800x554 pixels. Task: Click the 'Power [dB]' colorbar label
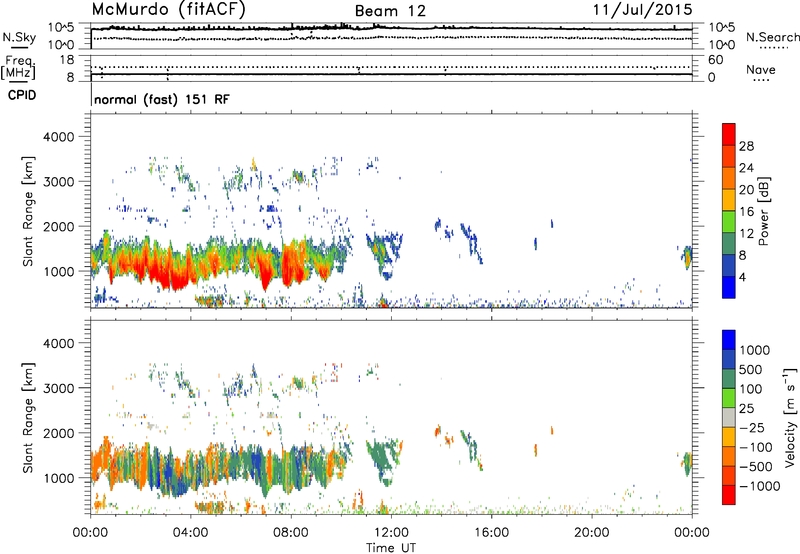[763, 211]
